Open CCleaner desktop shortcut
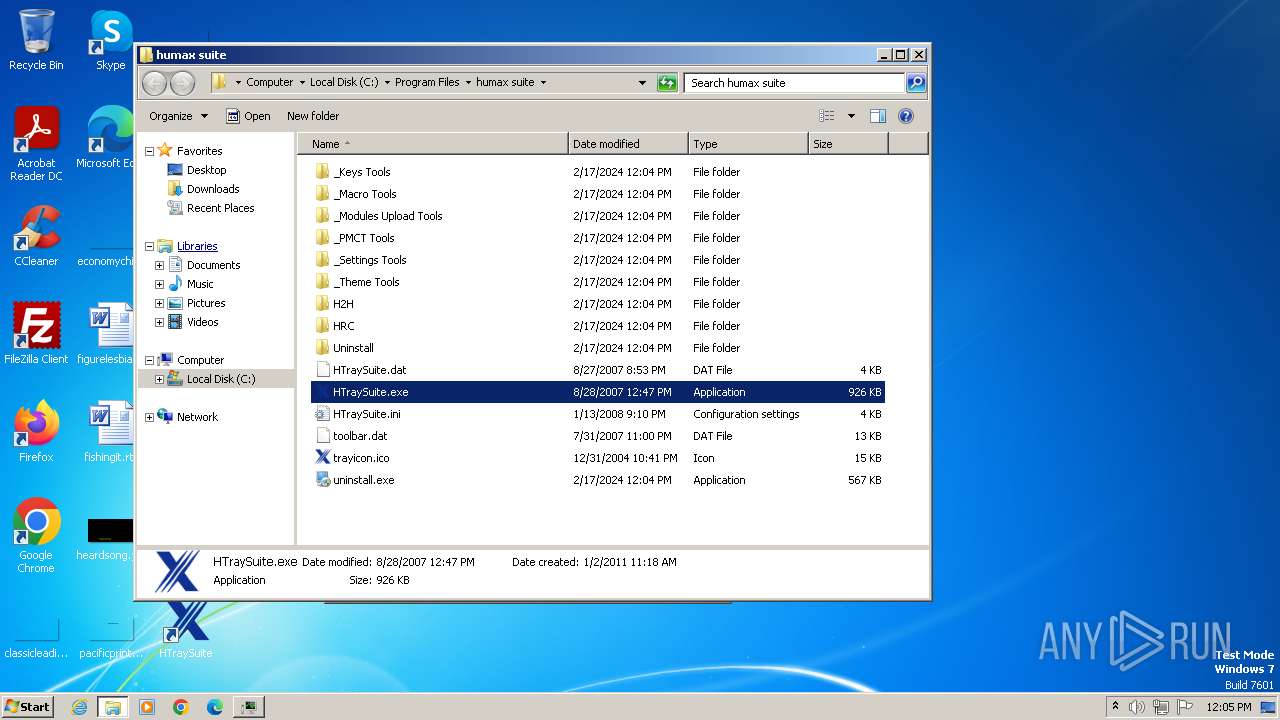The height and width of the screenshot is (720, 1280). tap(36, 236)
